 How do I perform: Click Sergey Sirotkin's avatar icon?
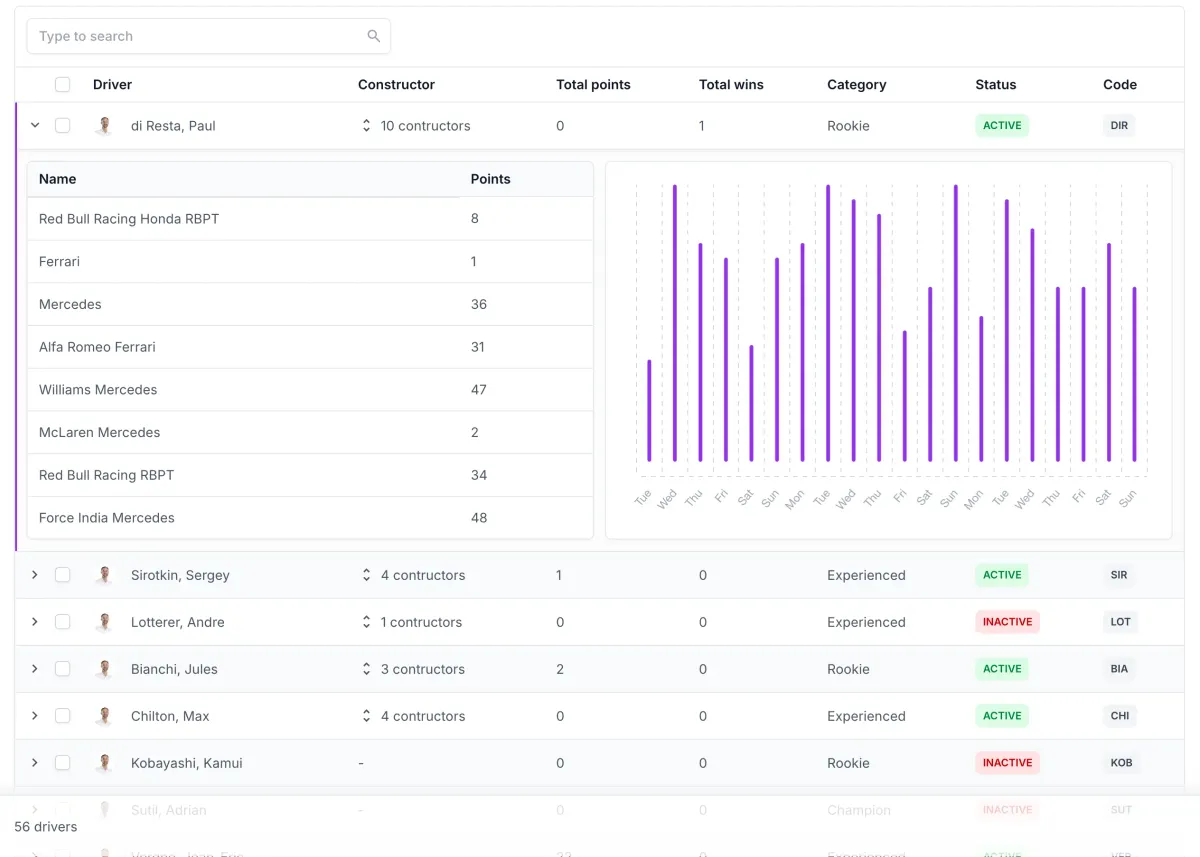103,575
